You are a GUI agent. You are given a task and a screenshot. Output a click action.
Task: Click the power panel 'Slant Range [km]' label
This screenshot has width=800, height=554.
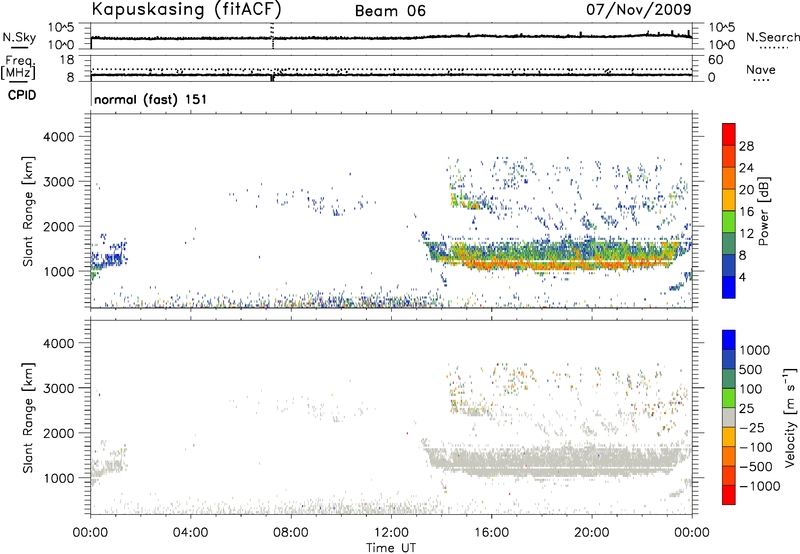pyautogui.click(x=28, y=211)
